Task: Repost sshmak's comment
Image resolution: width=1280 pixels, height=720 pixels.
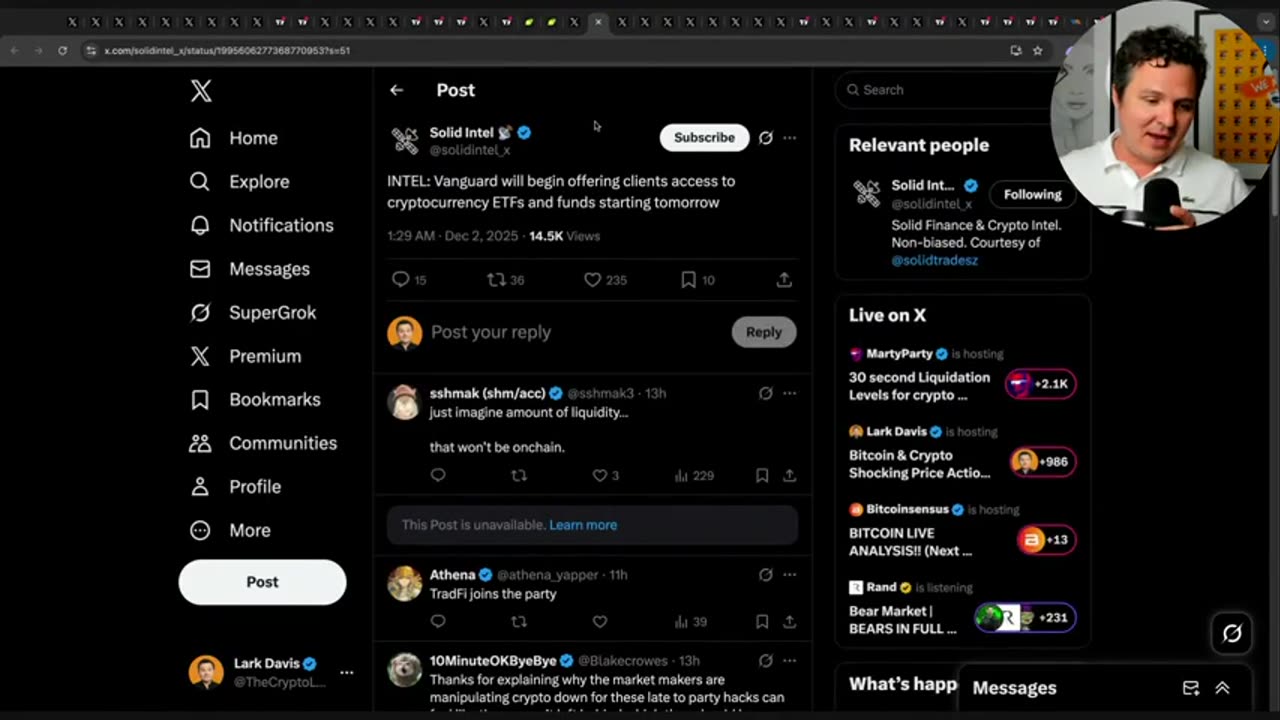Action: (519, 476)
